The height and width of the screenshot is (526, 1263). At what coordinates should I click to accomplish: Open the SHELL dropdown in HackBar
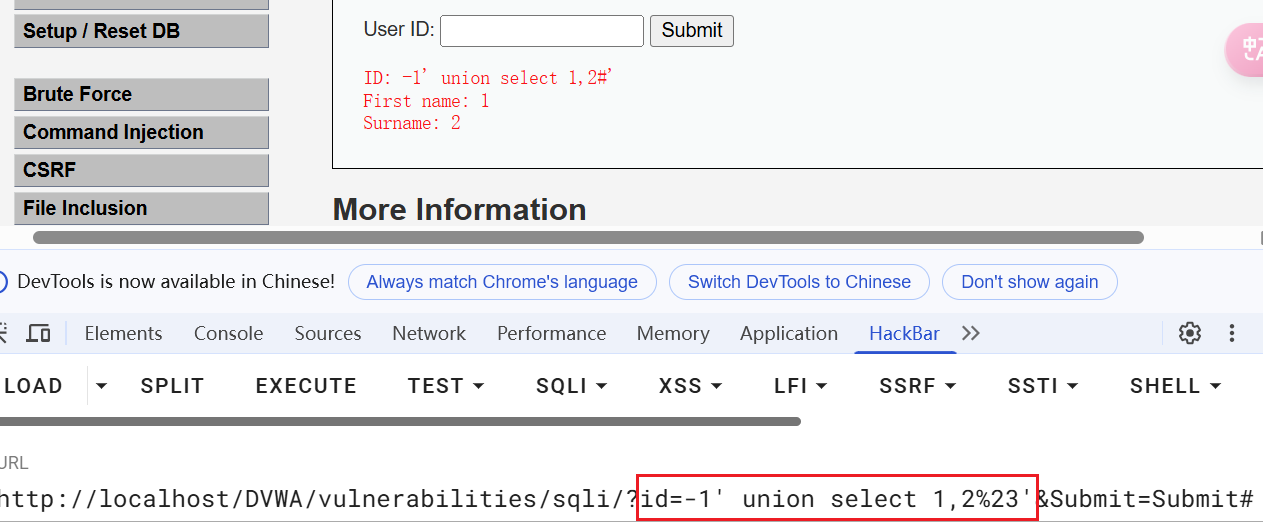click(1176, 386)
